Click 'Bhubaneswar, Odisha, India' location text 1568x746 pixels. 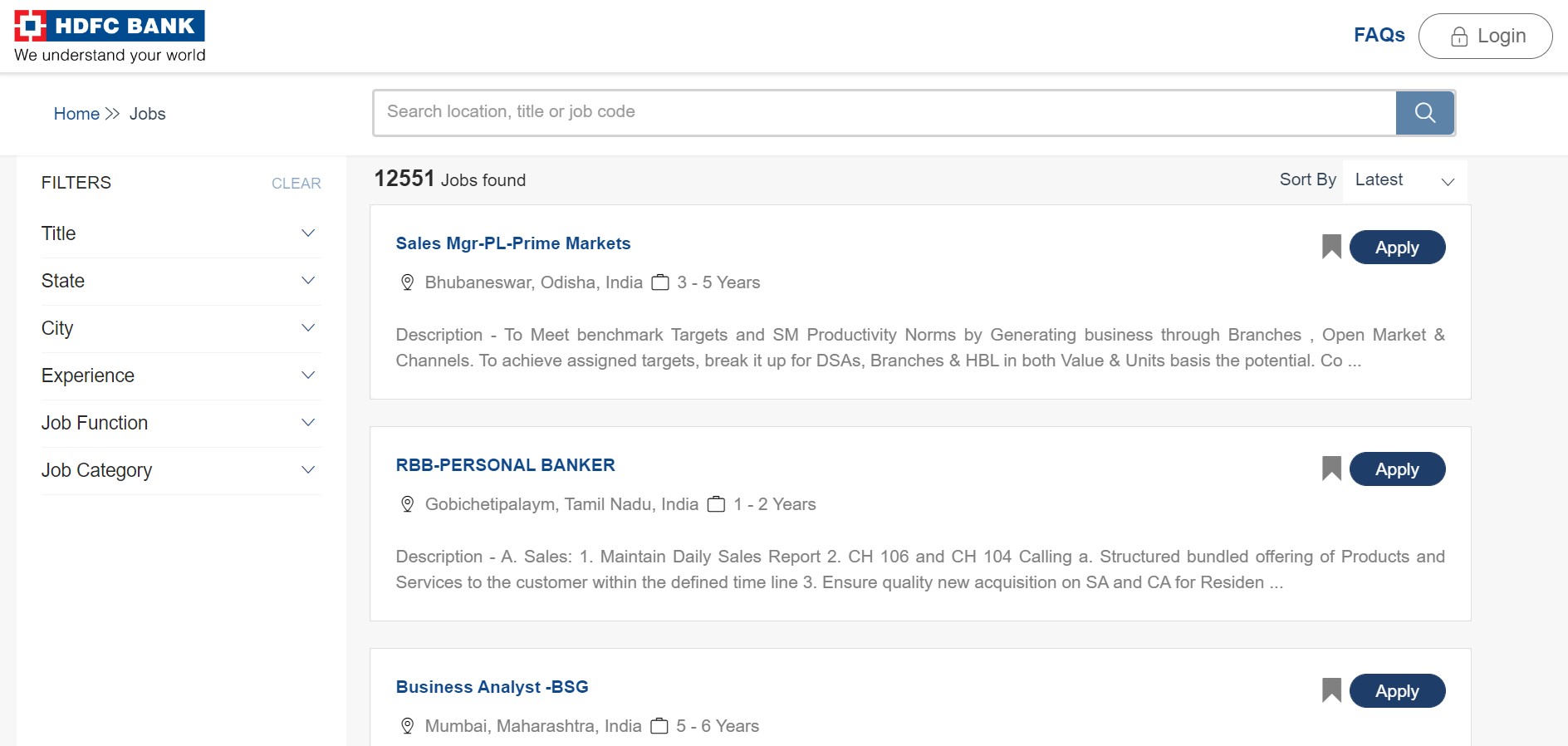click(534, 282)
